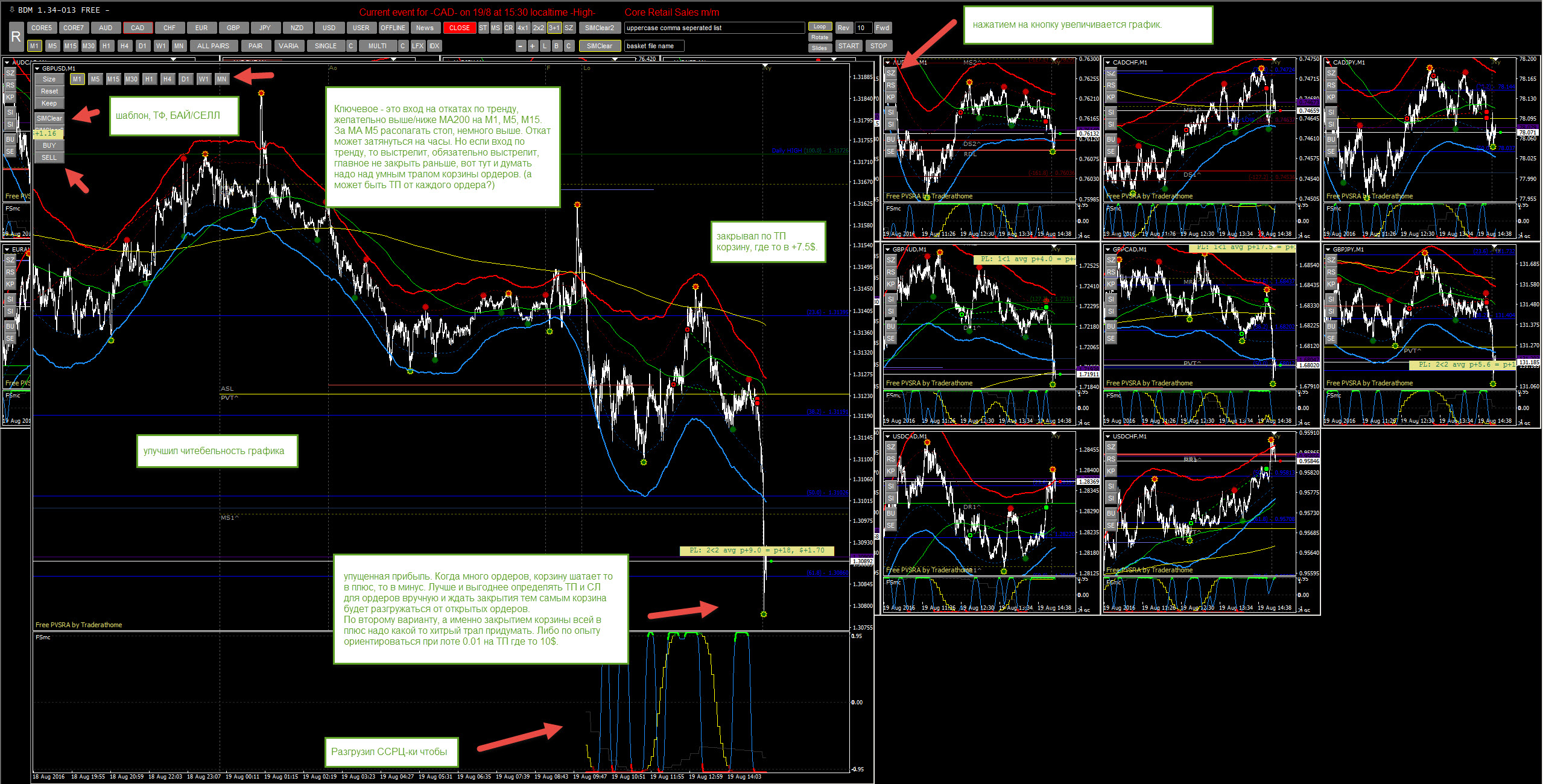Click the red CLOSE button
Viewport: 1543px width, 784px height.
pyautogui.click(x=459, y=28)
